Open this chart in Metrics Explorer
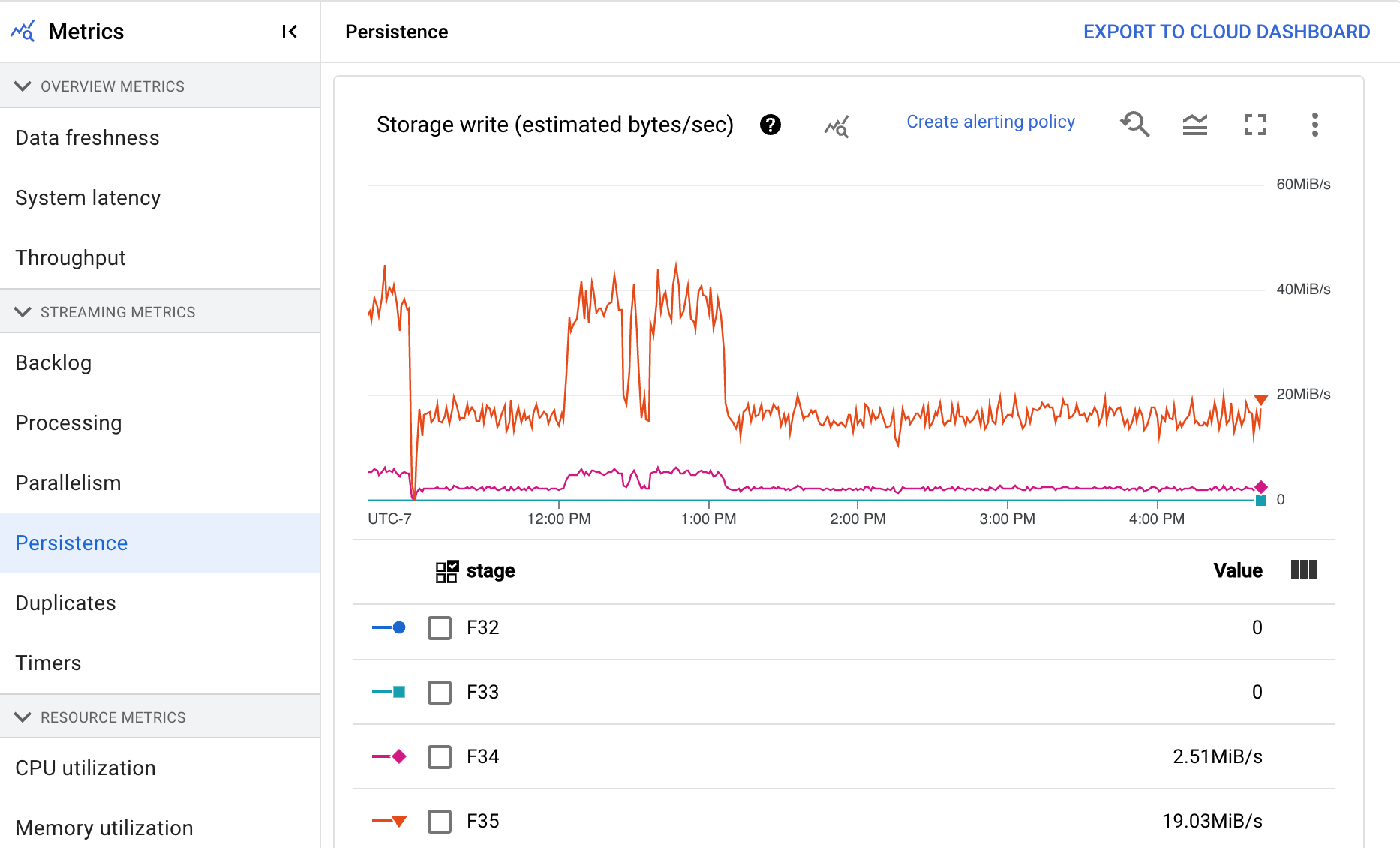 [836, 126]
